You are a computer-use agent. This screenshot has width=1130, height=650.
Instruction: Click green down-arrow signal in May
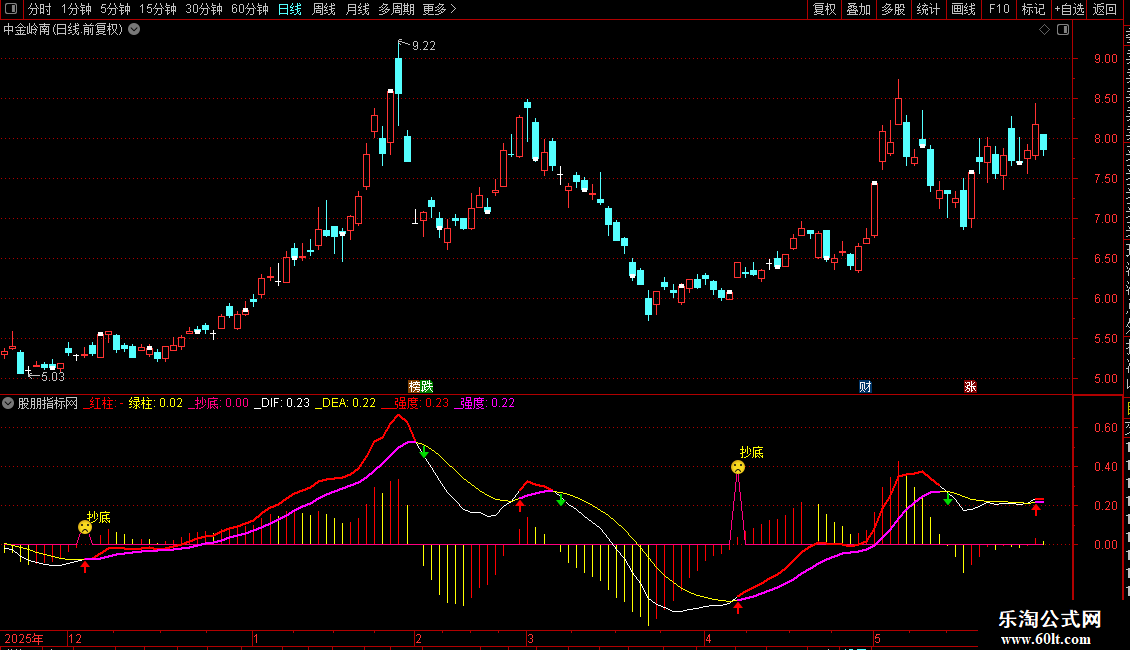[948, 499]
